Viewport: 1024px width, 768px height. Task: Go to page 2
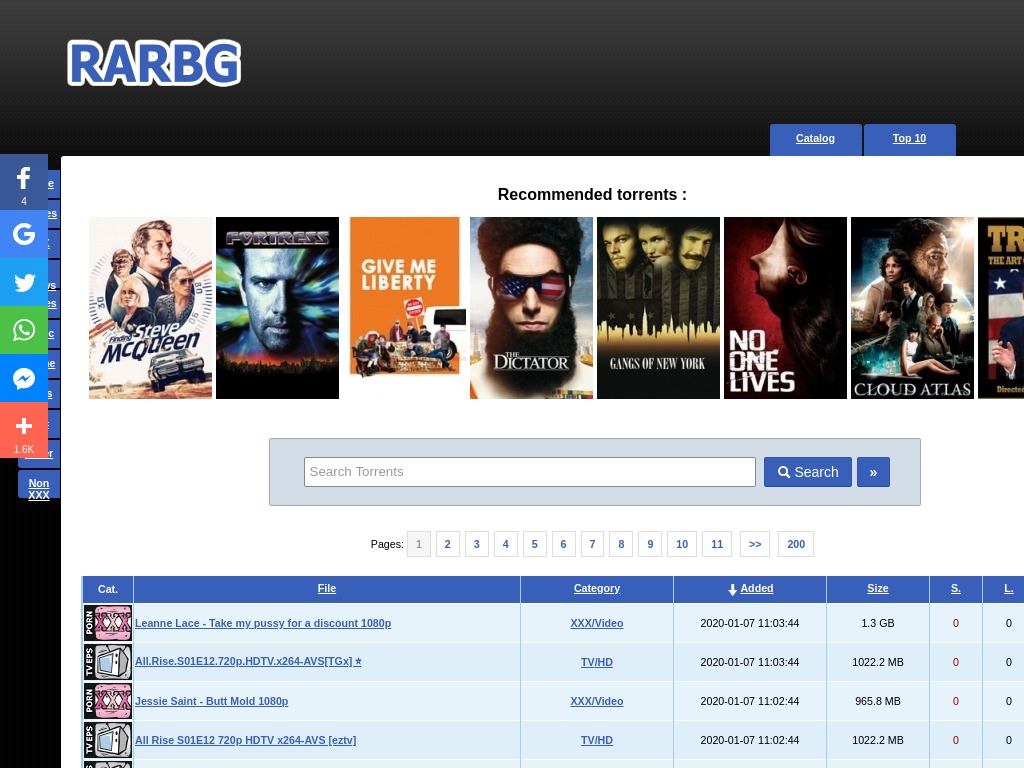tap(447, 544)
